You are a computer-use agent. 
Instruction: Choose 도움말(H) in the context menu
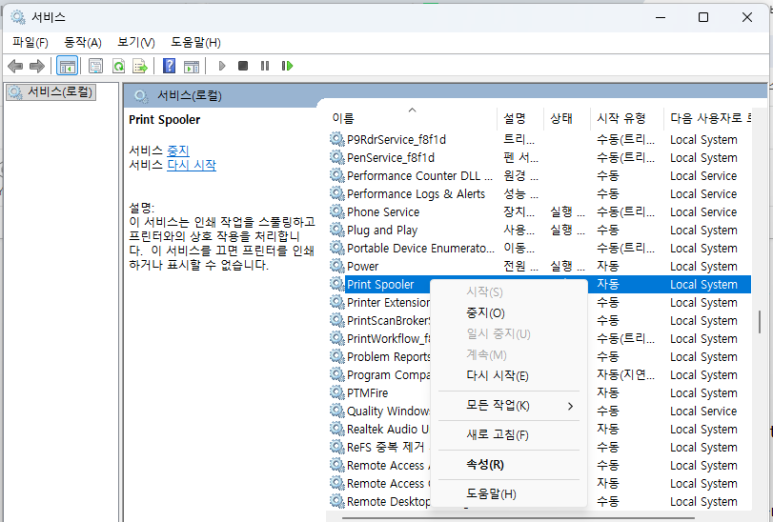coord(491,494)
